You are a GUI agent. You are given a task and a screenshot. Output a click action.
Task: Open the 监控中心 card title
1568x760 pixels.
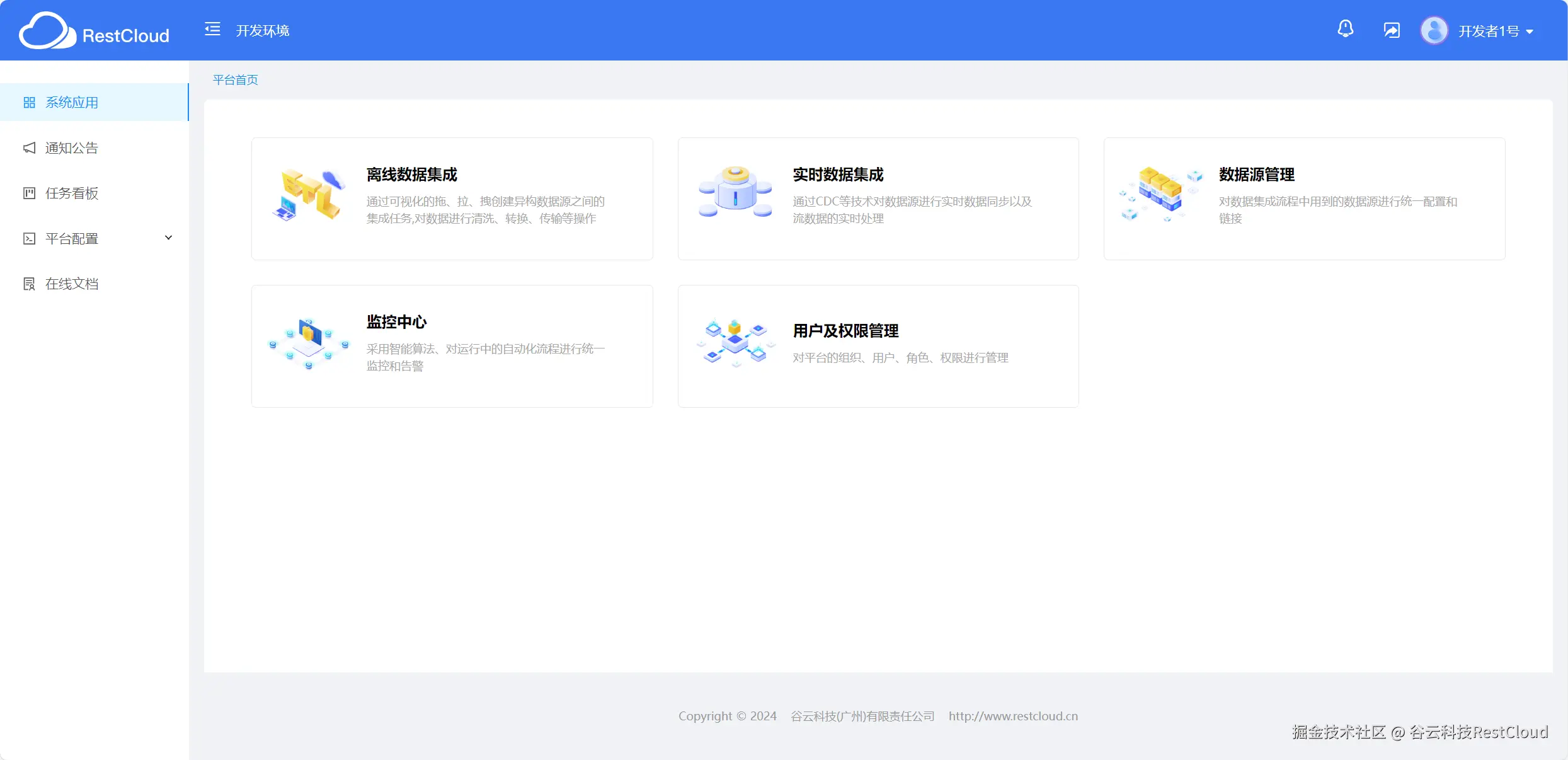(396, 322)
